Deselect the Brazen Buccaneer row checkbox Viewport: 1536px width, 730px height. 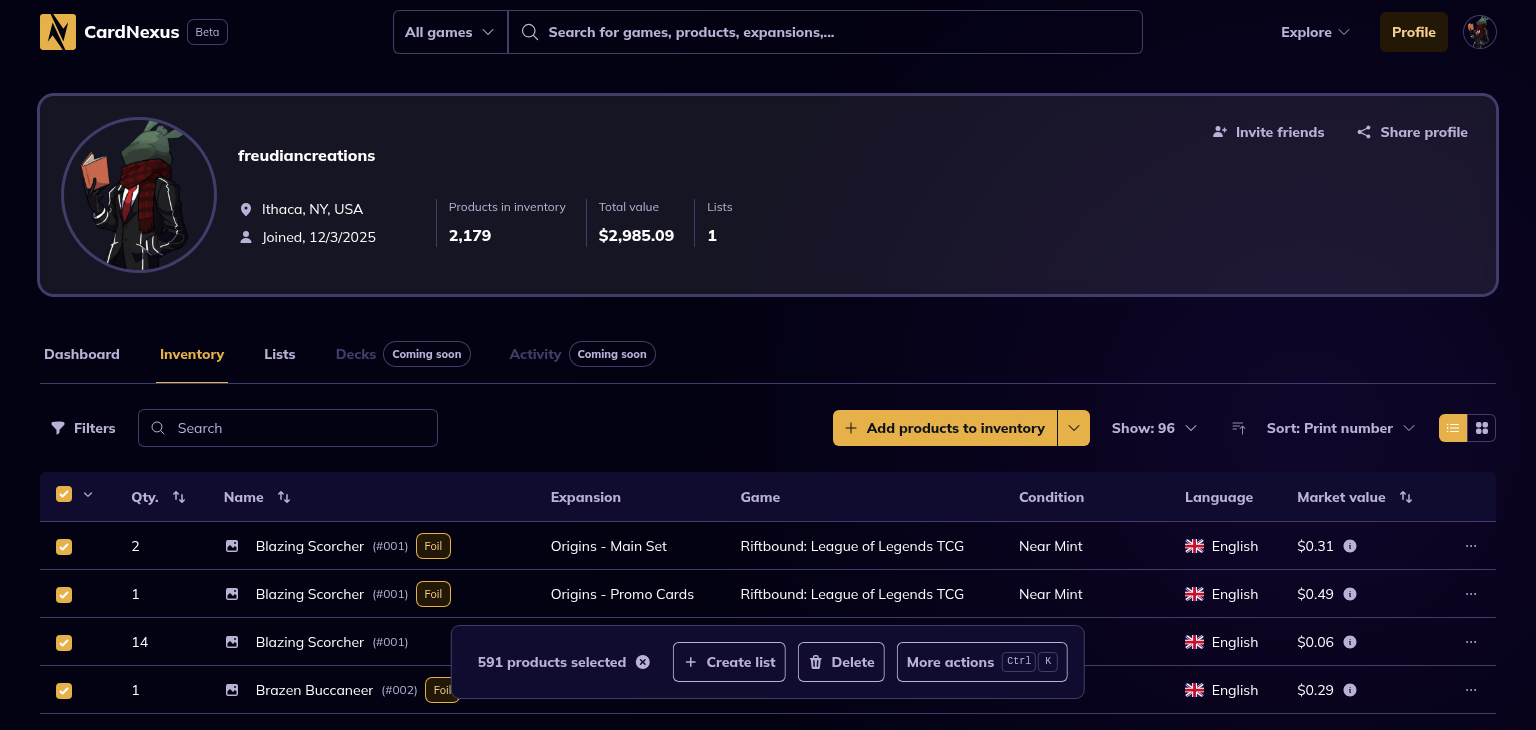(x=64, y=690)
